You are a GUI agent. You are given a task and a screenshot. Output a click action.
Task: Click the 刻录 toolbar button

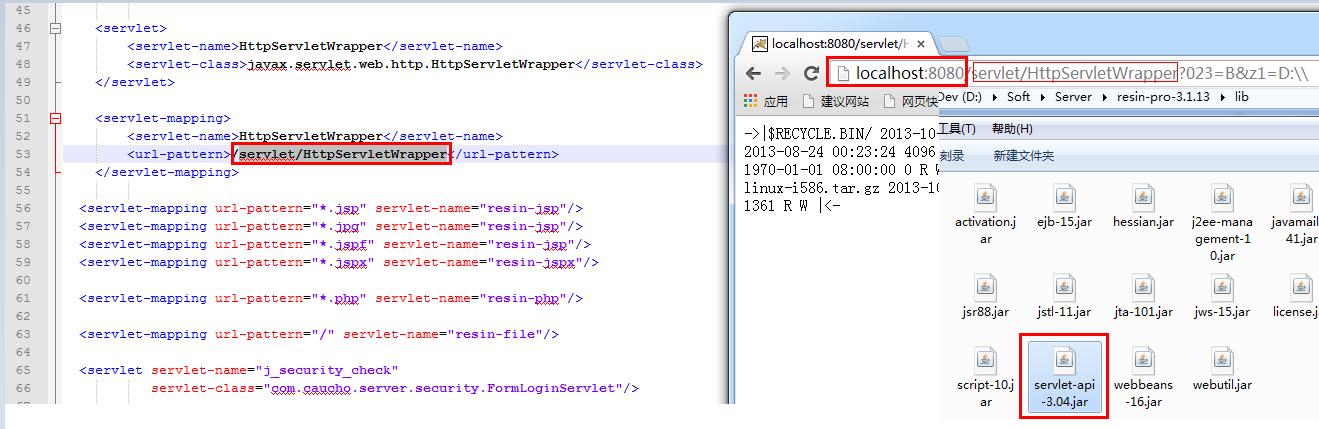pyautogui.click(x=952, y=156)
